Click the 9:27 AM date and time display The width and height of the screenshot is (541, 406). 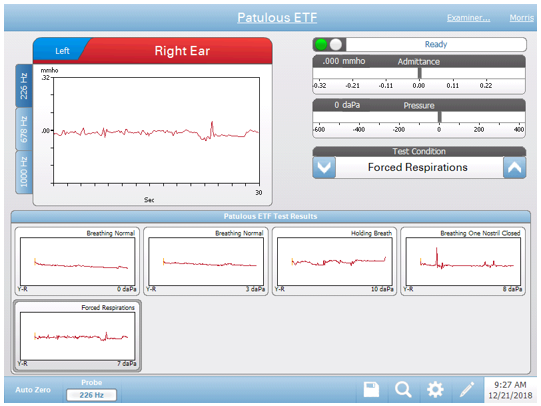[510, 390]
